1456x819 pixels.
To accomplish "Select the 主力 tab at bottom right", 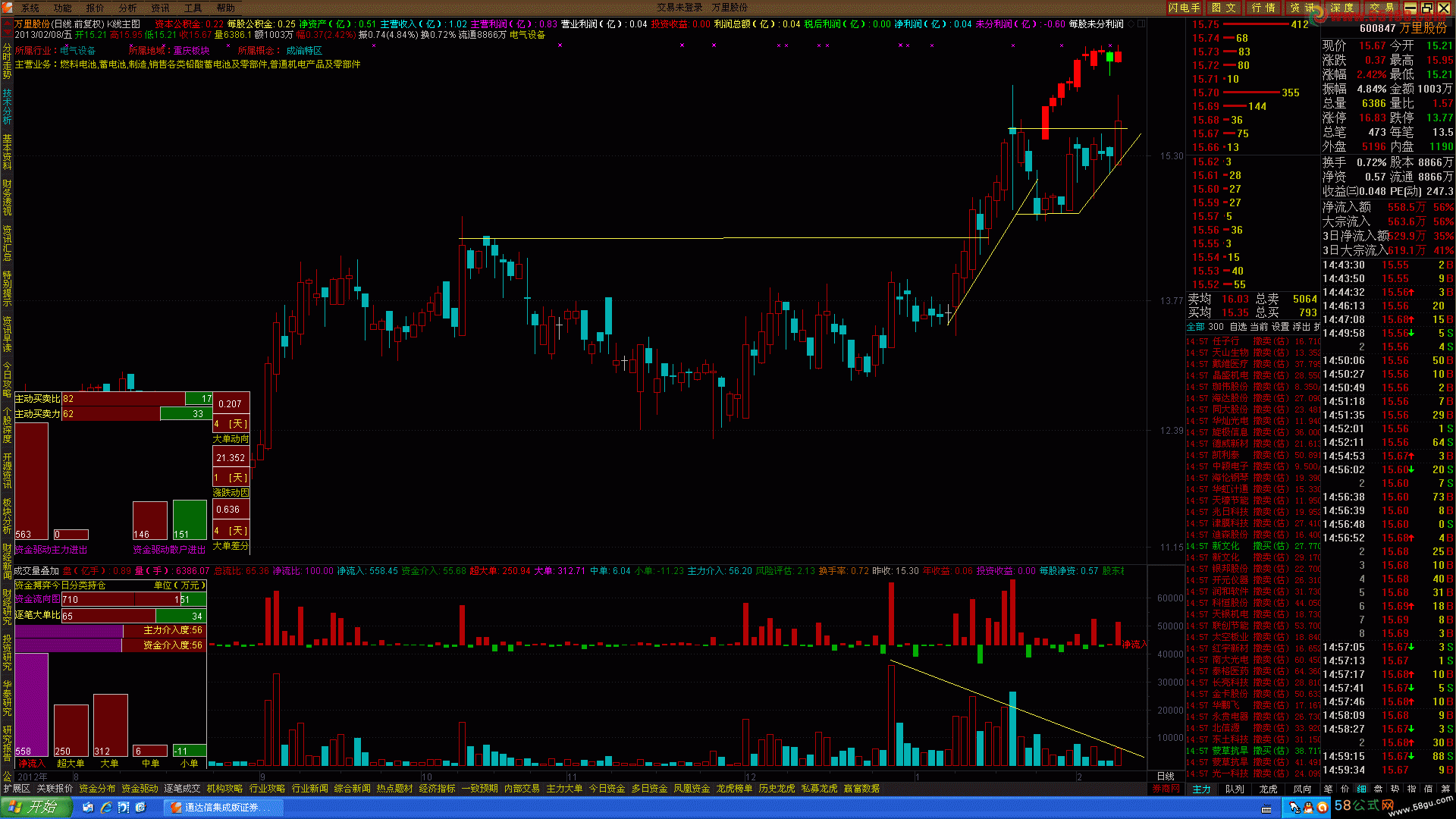I will pos(1201,789).
